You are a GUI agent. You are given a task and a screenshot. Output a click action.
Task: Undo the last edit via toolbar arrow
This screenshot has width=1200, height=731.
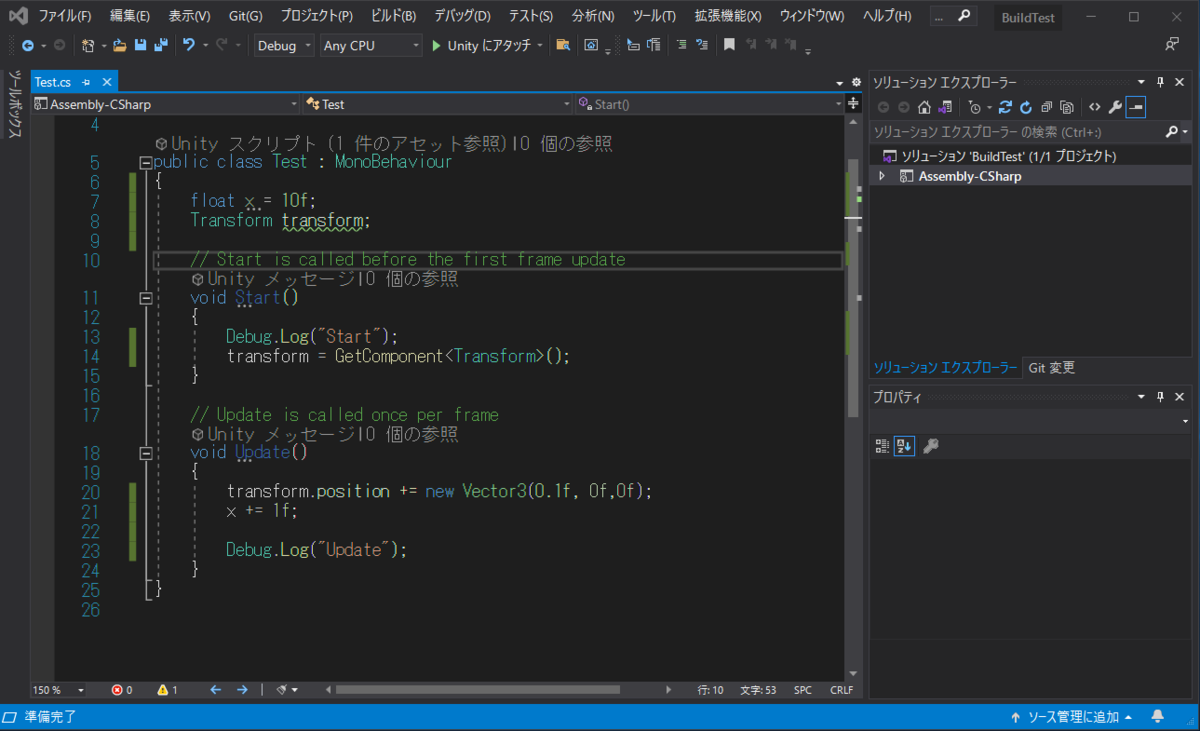click(x=189, y=45)
